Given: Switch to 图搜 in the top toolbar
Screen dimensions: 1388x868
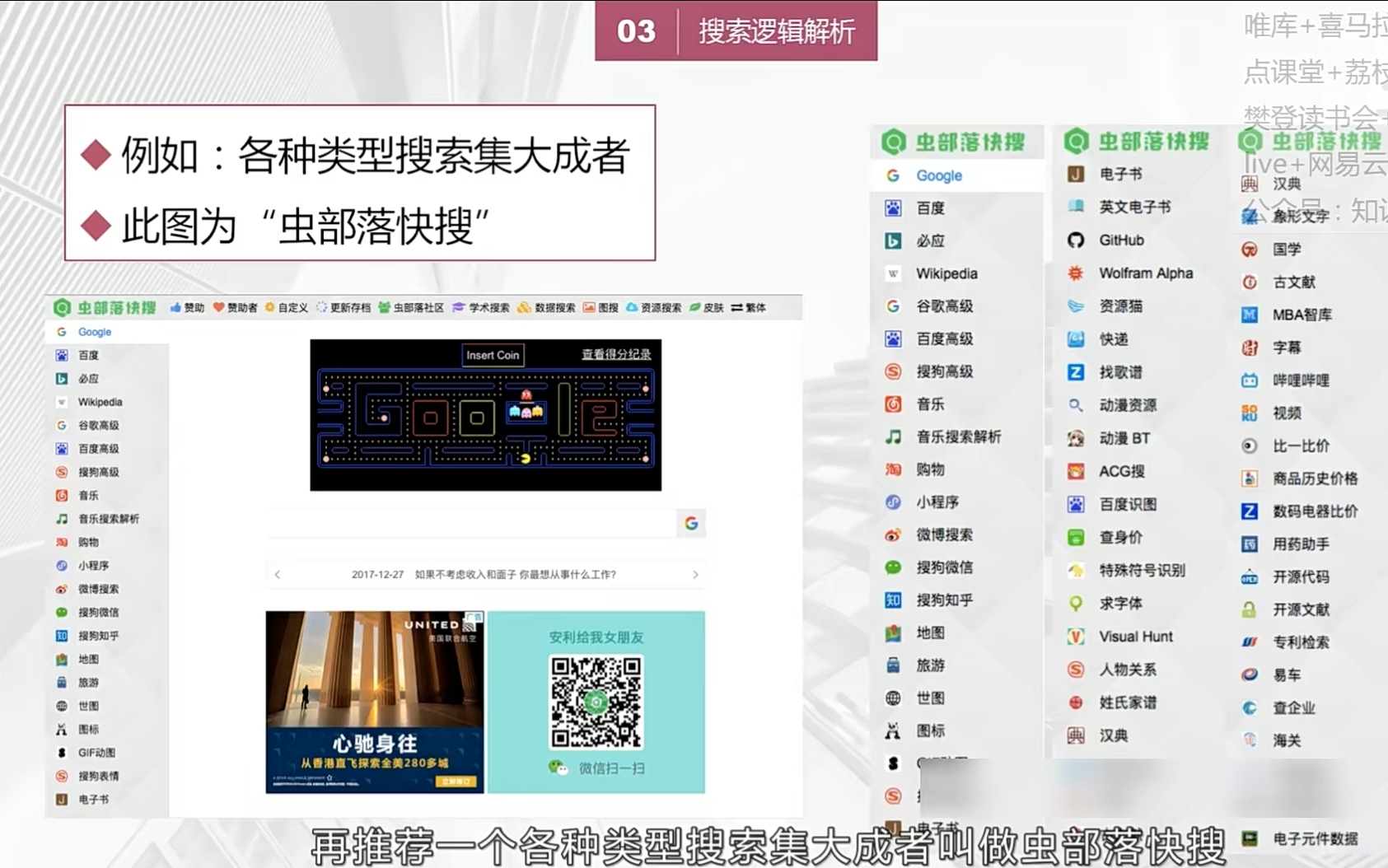Looking at the screenshot, I should pos(601,307).
